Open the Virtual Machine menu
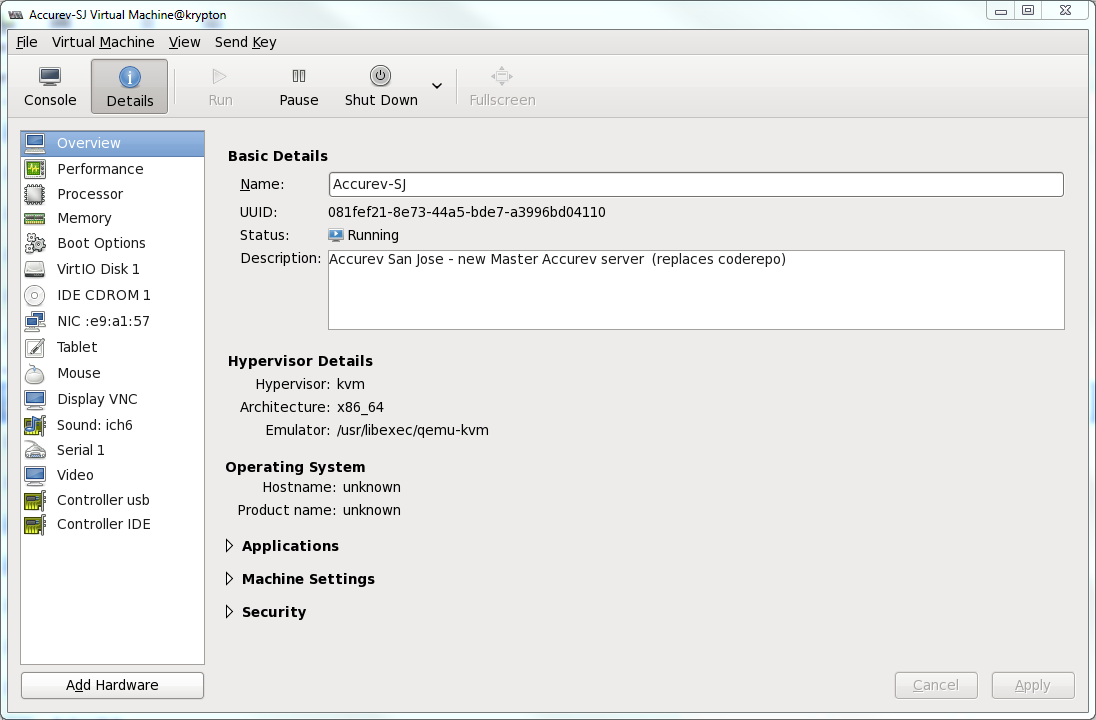The height and width of the screenshot is (720, 1096). (x=103, y=42)
